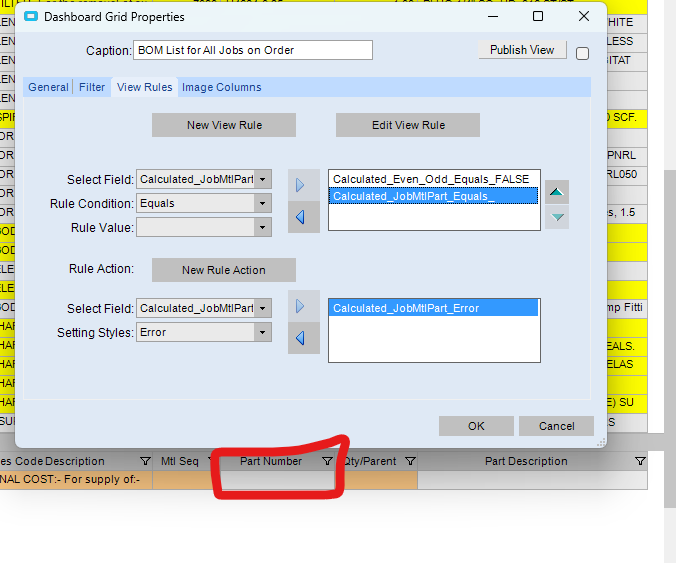
Task: Switch to the General tab
Action: click(x=48, y=87)
